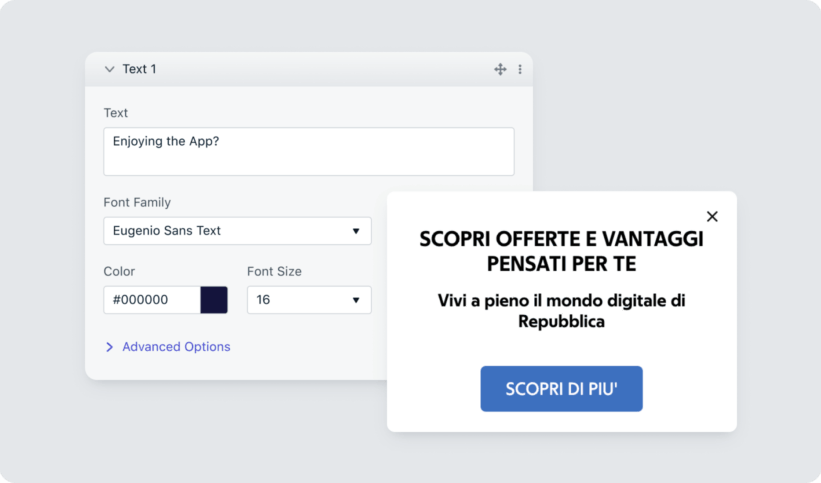This screenshot has width=821, height=483.
Task: Open the three-dot options menu
Action: click(520, 69)
